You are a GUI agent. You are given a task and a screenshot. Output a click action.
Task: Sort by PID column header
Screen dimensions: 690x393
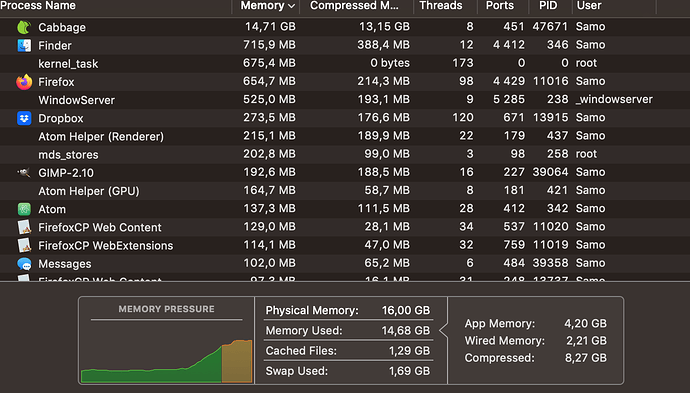[548, 6]
